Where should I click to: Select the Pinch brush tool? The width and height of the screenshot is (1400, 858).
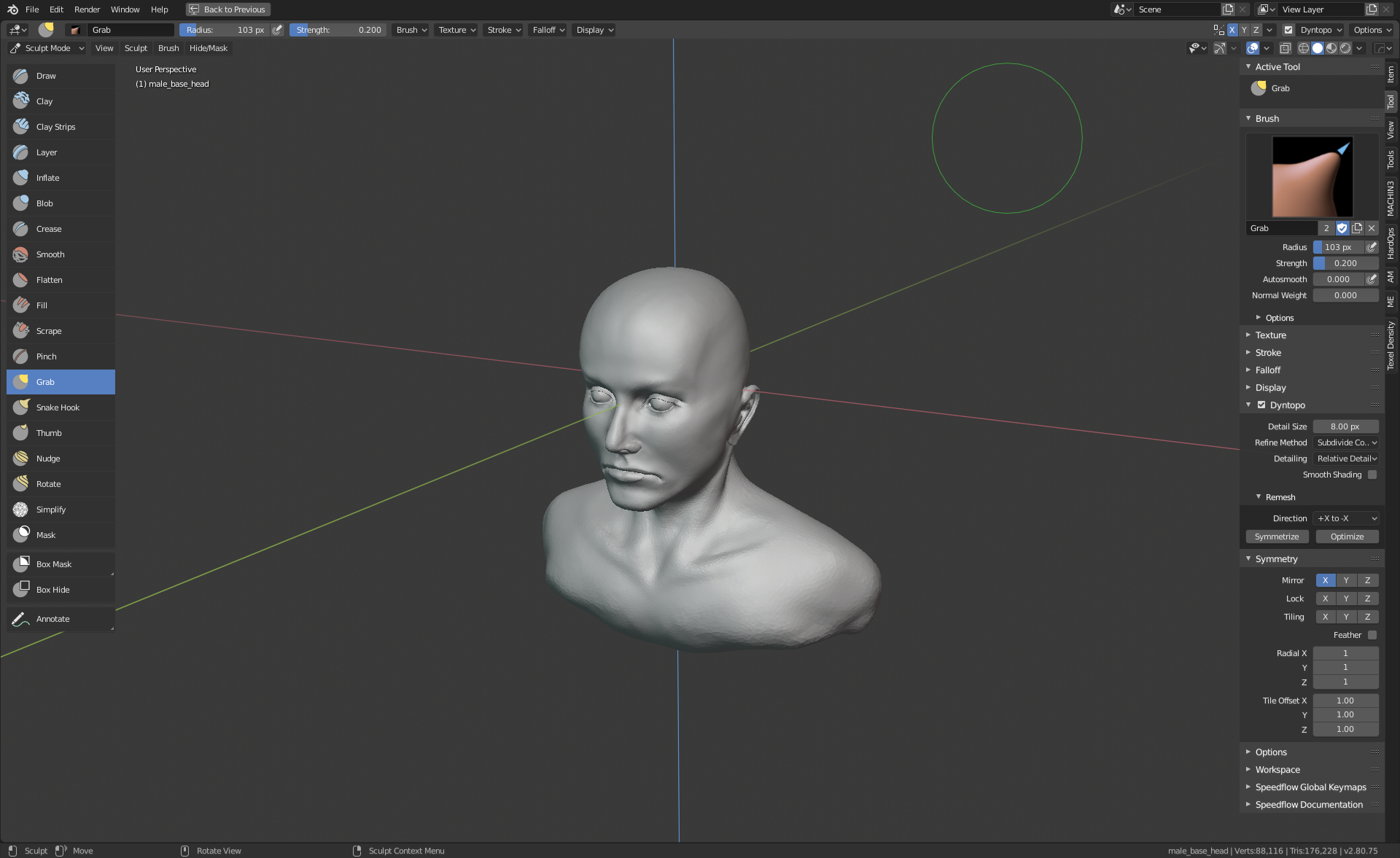pos(46,356)
